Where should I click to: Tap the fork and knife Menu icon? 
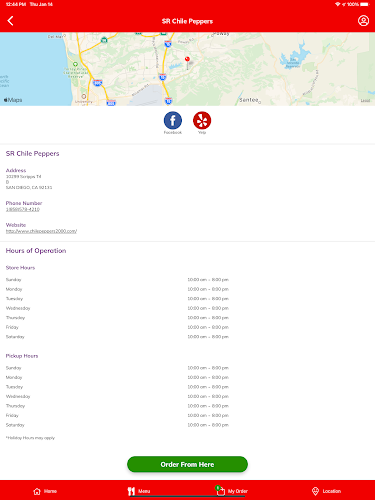coord(131,491)
